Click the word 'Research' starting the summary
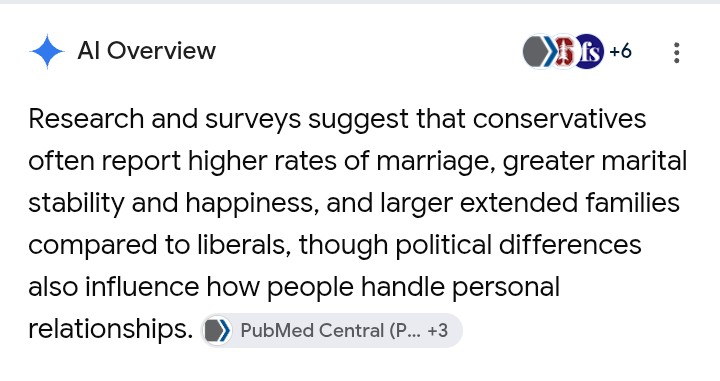This screenshot has height=381, width=720. coord(86,119)
